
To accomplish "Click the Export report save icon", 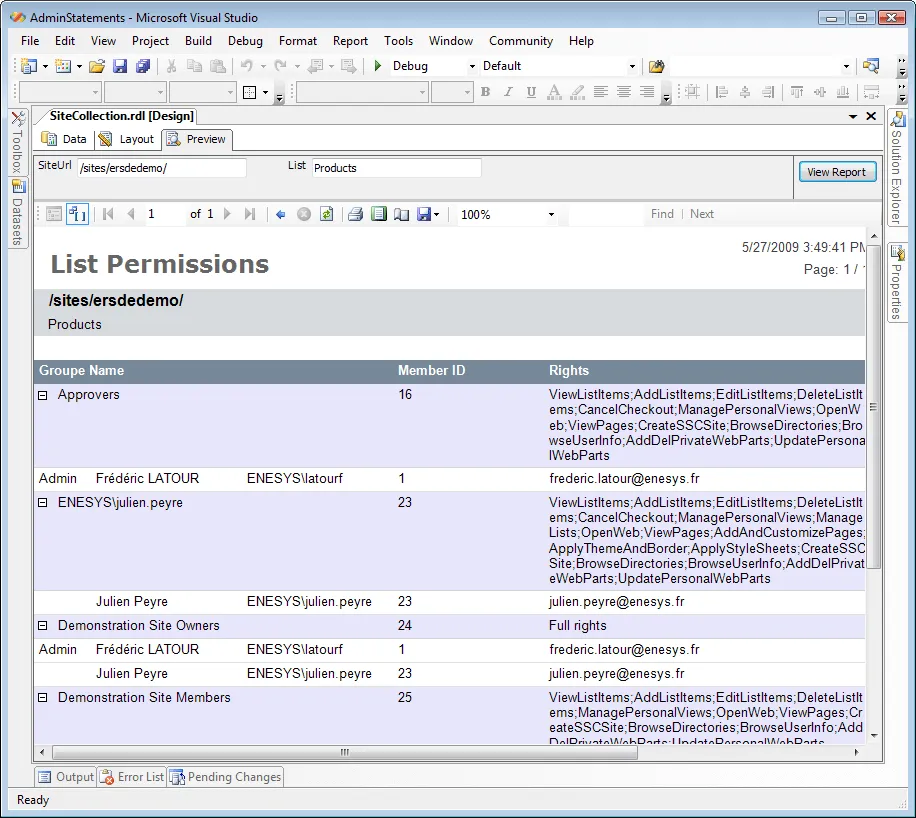I will (423, 213).
